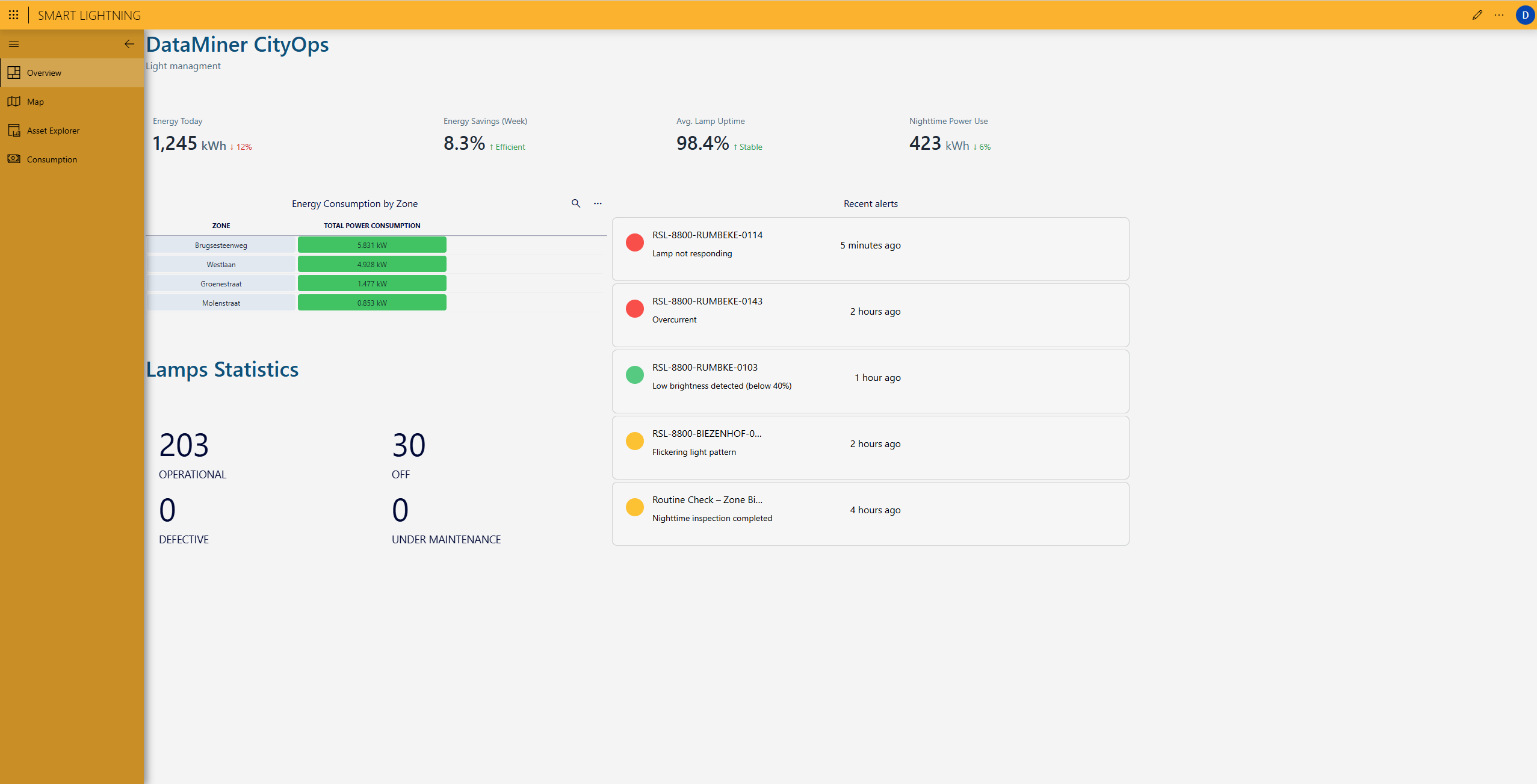Open zone table ellipsis options
The height and width of the screenshot is (784, 1537).
[598, 203]
